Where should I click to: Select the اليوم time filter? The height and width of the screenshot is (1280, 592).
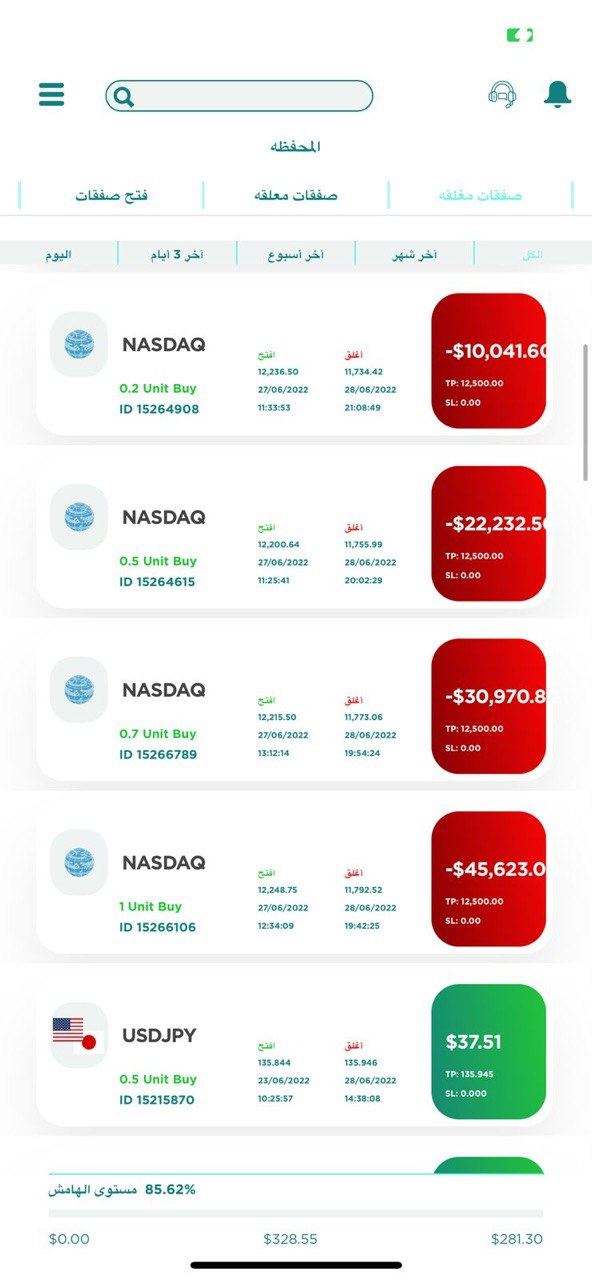pos(58,255)
